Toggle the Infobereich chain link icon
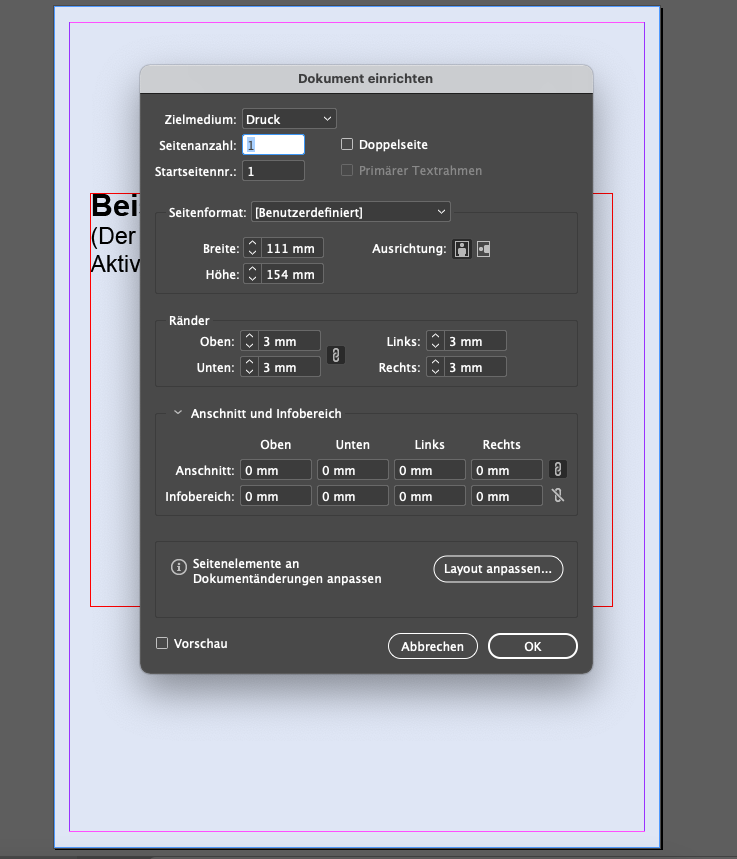This screenshot has width=737, height=859. pyautogui.click(x=559, y=495)
